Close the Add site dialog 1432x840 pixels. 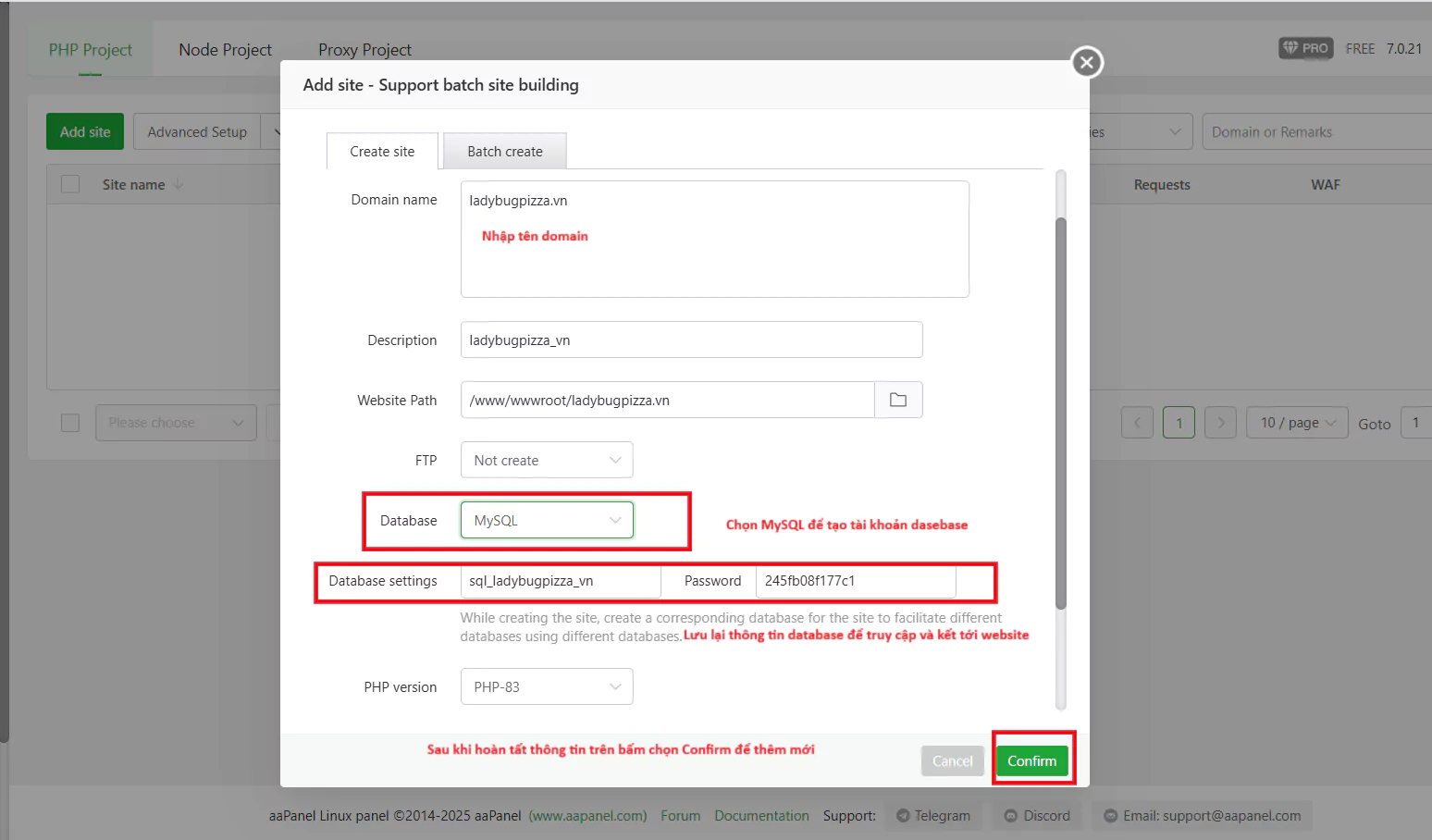pos(1087,62)
